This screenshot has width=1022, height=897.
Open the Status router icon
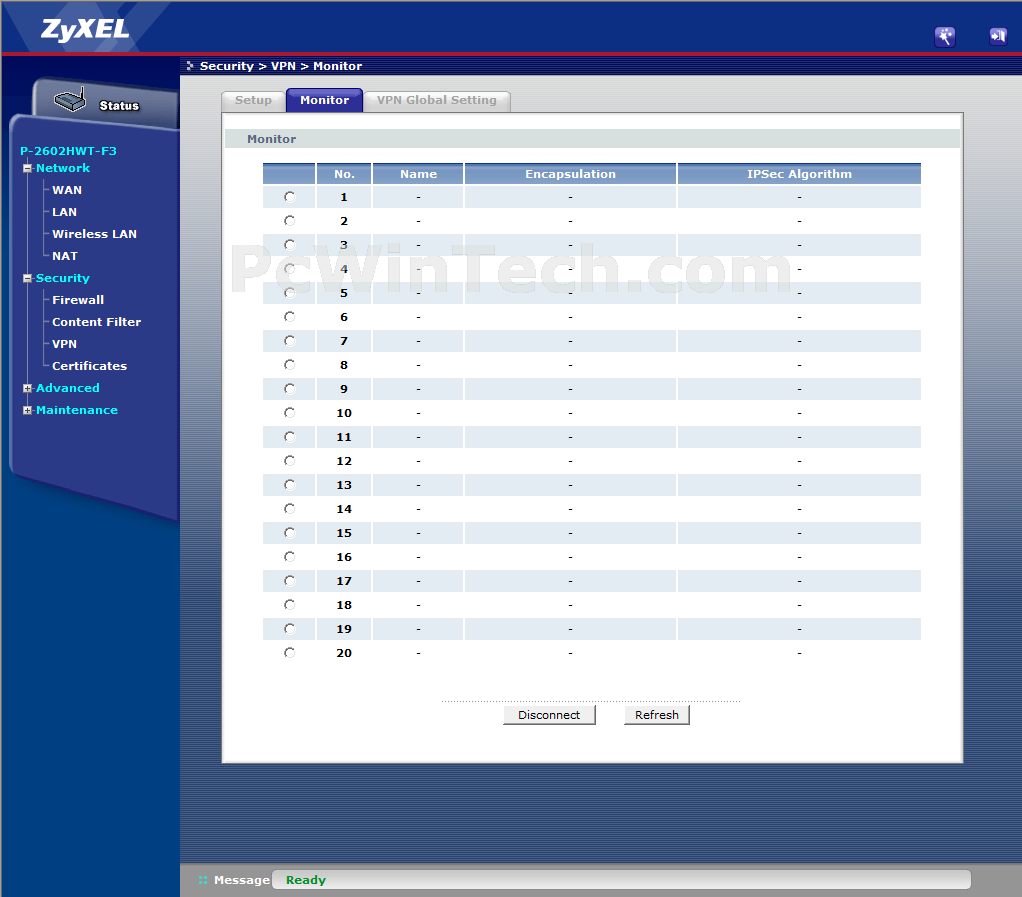point(70,100)
